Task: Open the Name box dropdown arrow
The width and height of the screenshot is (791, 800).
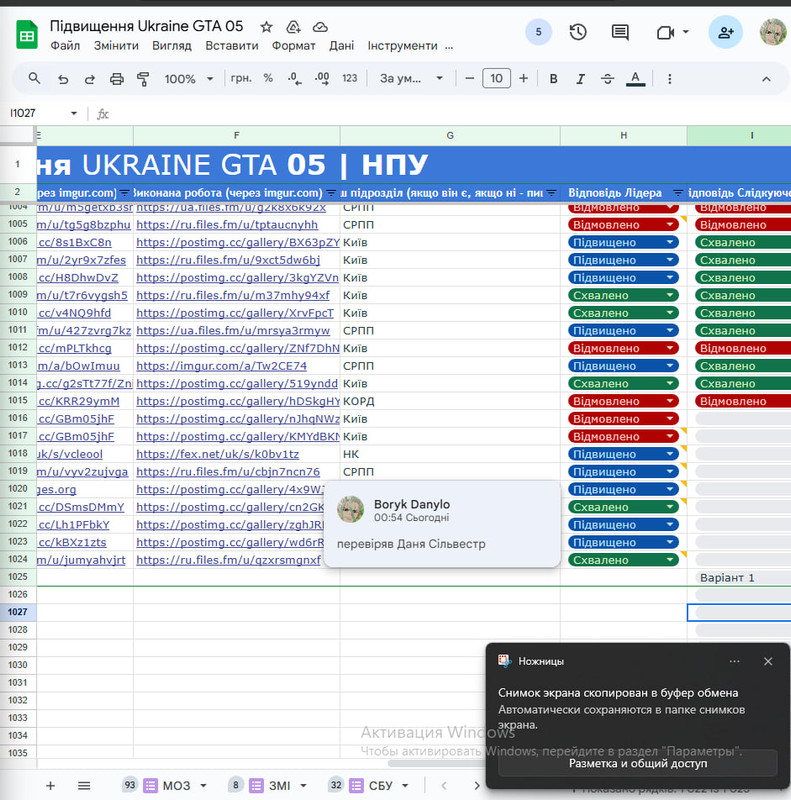Action: (x=74, y=113)
